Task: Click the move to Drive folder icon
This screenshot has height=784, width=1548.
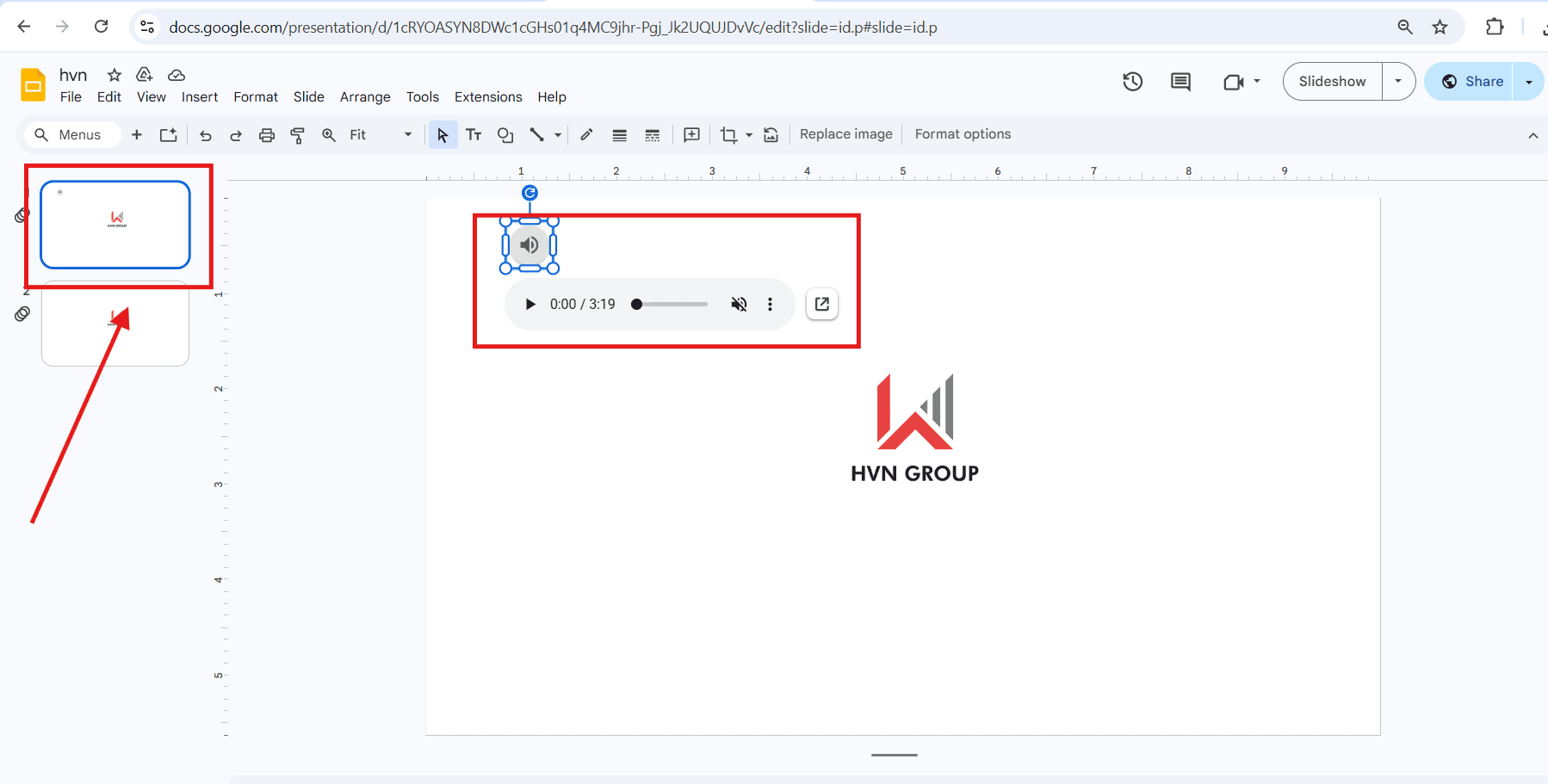Action: (x=145, y=75)
